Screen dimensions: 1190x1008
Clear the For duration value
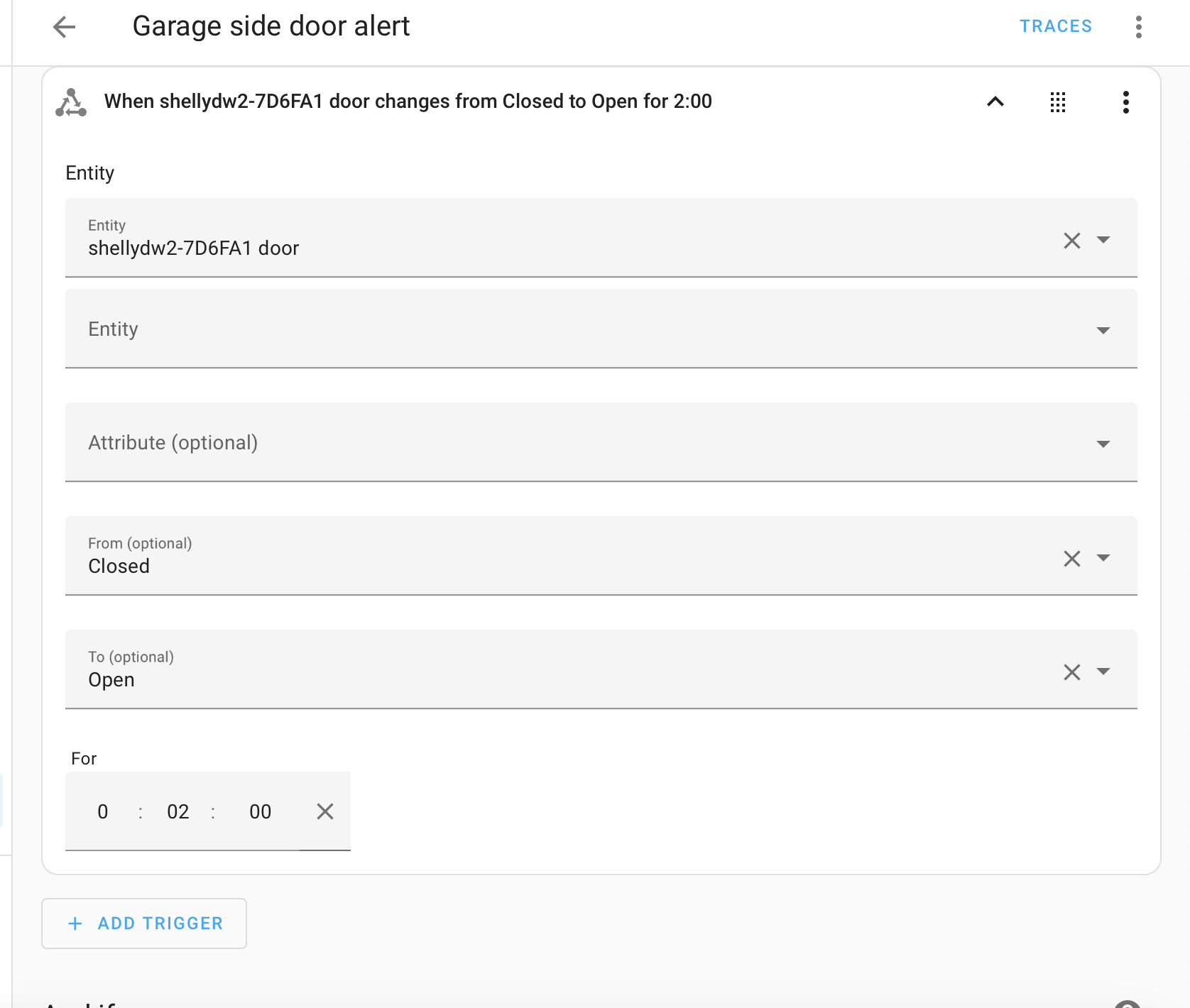tap(325, 811)
